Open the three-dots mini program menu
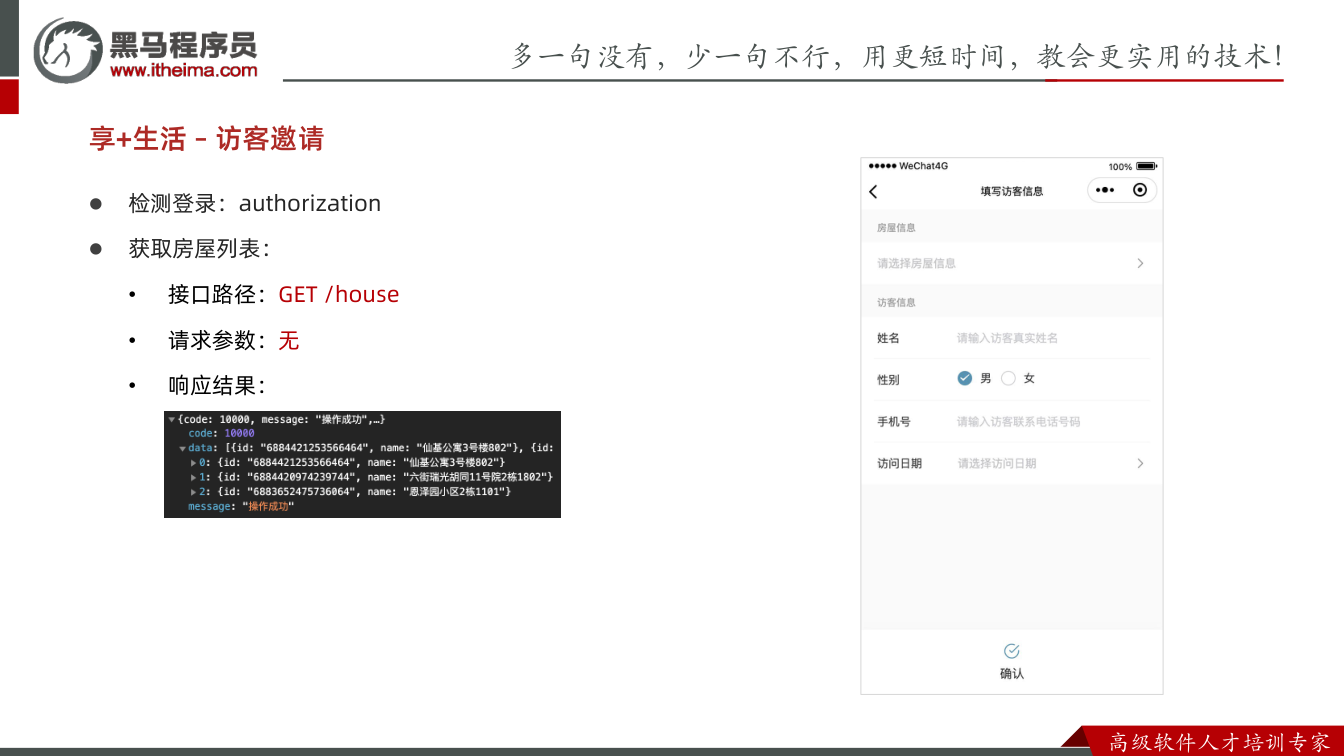1344x756 pixels. [1105, 190]
